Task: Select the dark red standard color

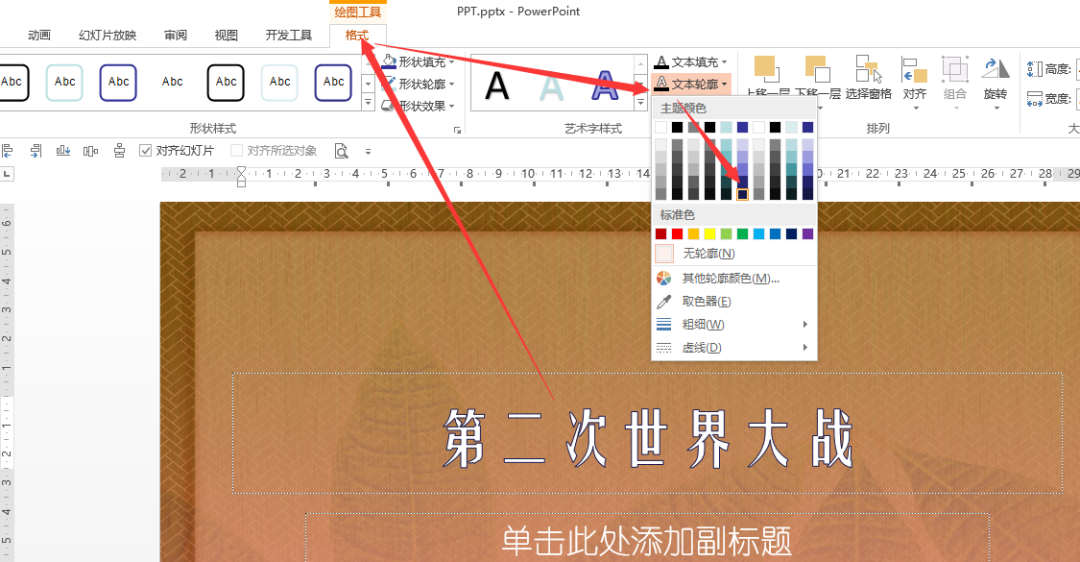Action: point(661,234)
